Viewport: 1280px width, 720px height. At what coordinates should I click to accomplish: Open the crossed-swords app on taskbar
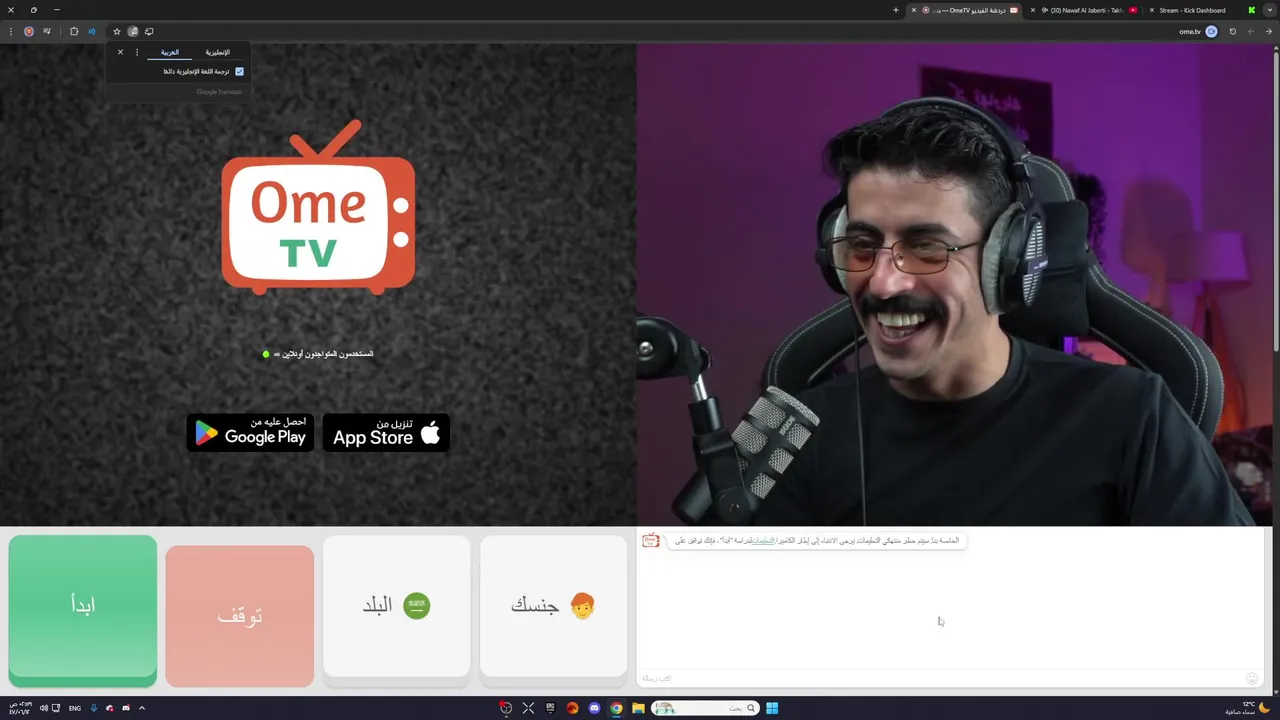point(528,708)
